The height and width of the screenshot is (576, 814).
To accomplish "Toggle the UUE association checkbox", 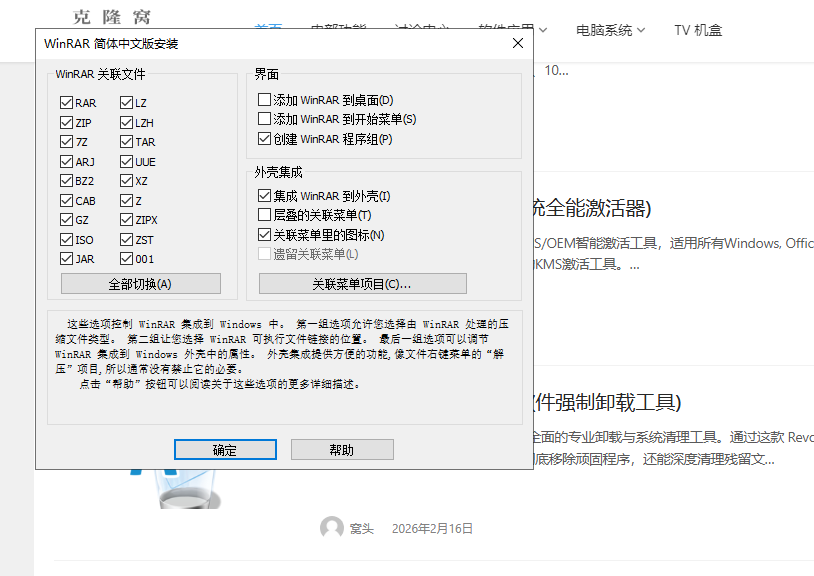I will [126, 161].
